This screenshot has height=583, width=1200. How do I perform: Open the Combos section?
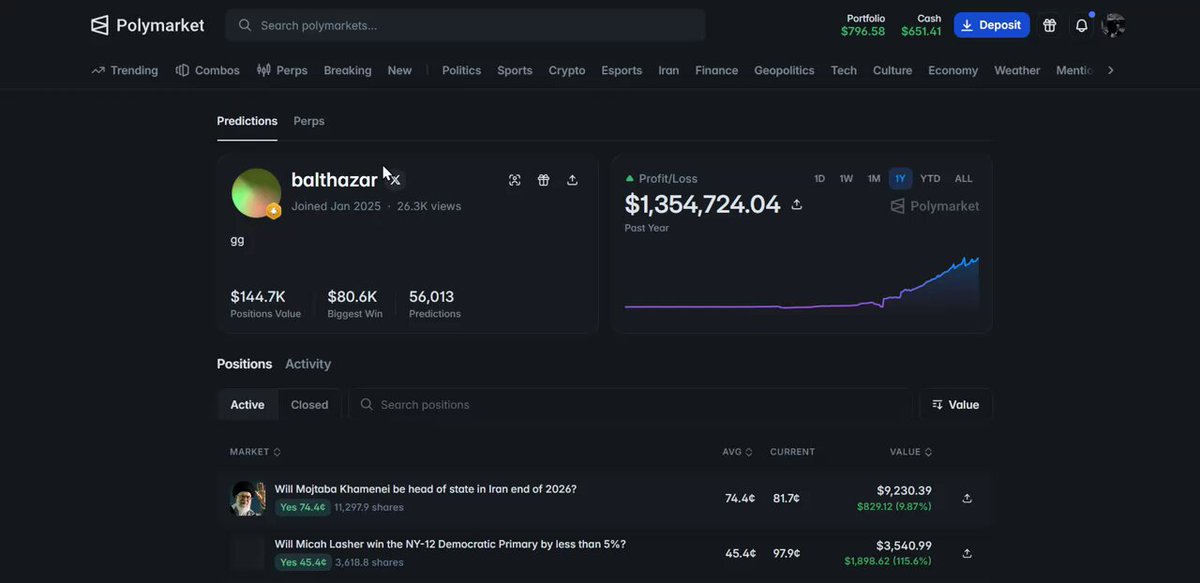pyautogui.click(x=208, y=70)
